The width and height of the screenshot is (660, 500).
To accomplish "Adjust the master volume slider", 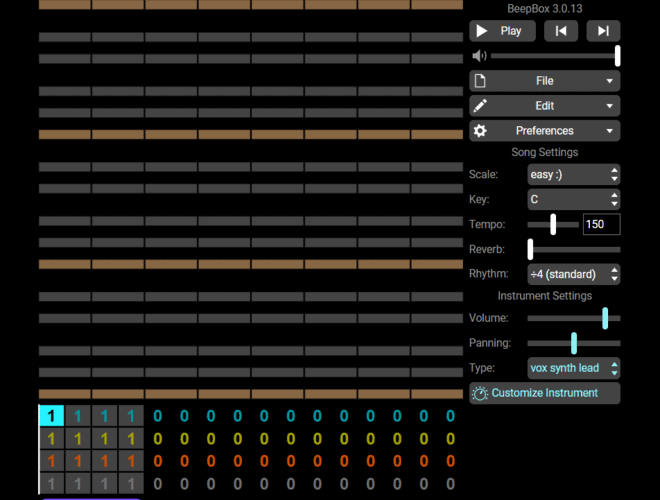I will [555, 56].
